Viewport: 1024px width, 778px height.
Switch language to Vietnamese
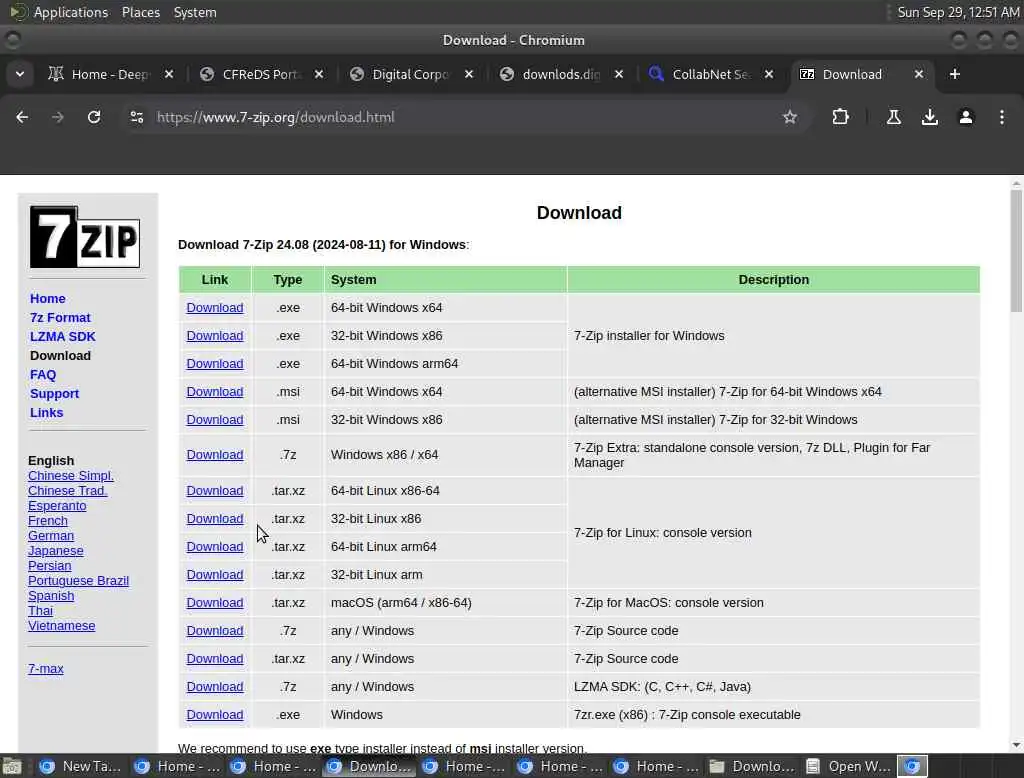[61, 626]
